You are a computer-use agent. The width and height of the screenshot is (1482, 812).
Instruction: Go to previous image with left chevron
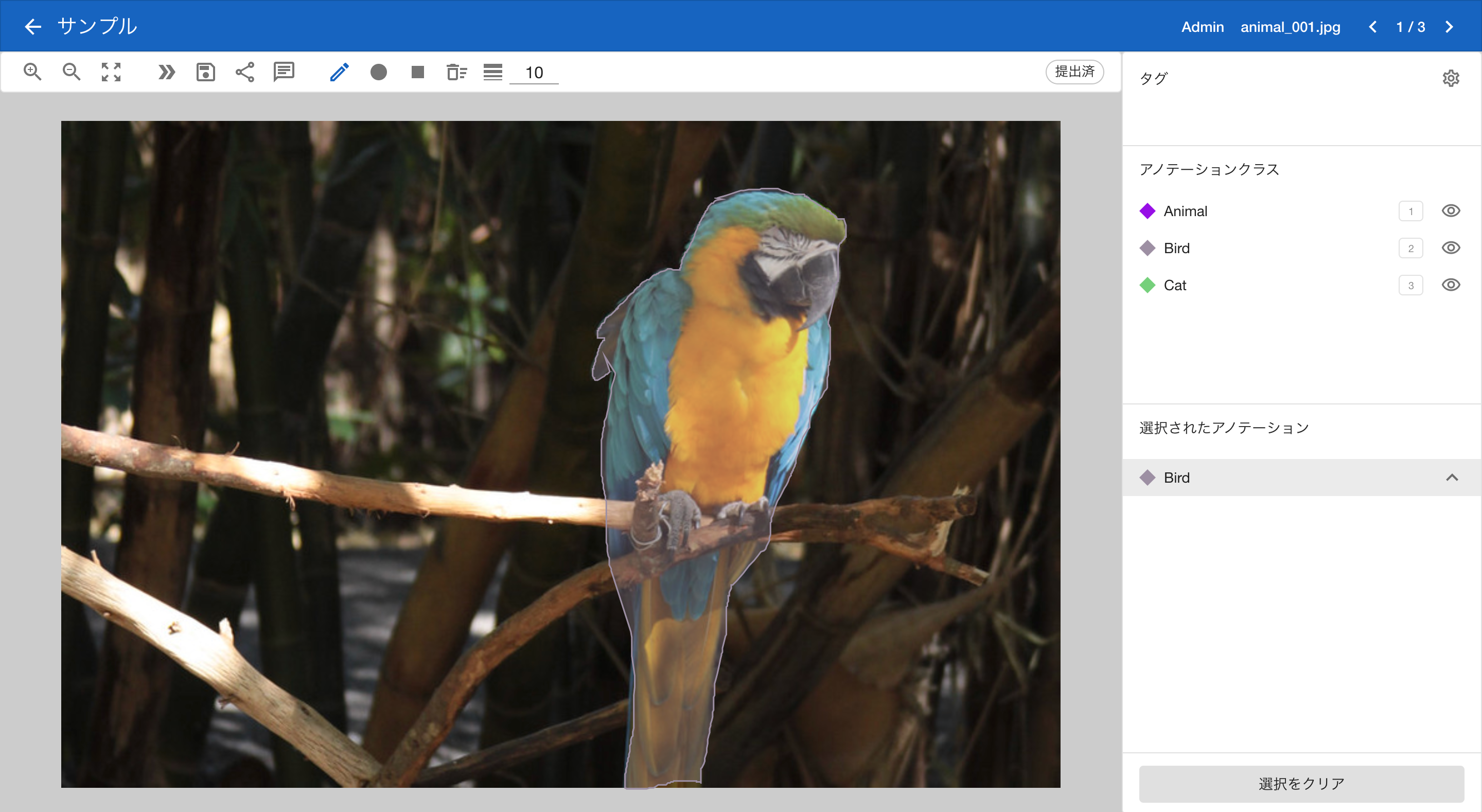point(1373,27)
